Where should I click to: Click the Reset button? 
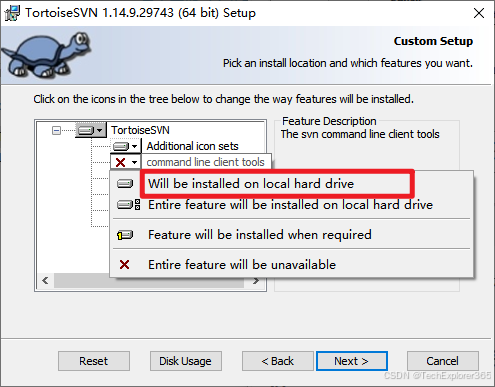(x=94, y=361)
